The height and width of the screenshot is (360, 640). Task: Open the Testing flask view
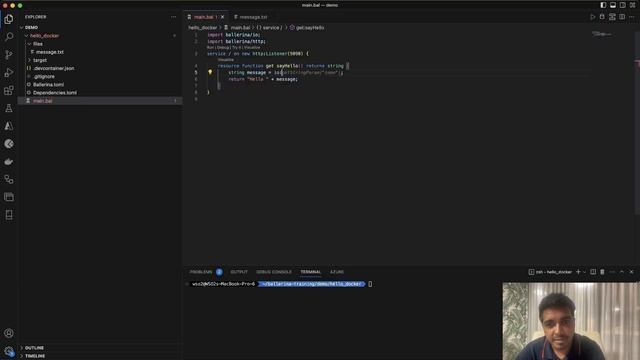pos(9,108)
